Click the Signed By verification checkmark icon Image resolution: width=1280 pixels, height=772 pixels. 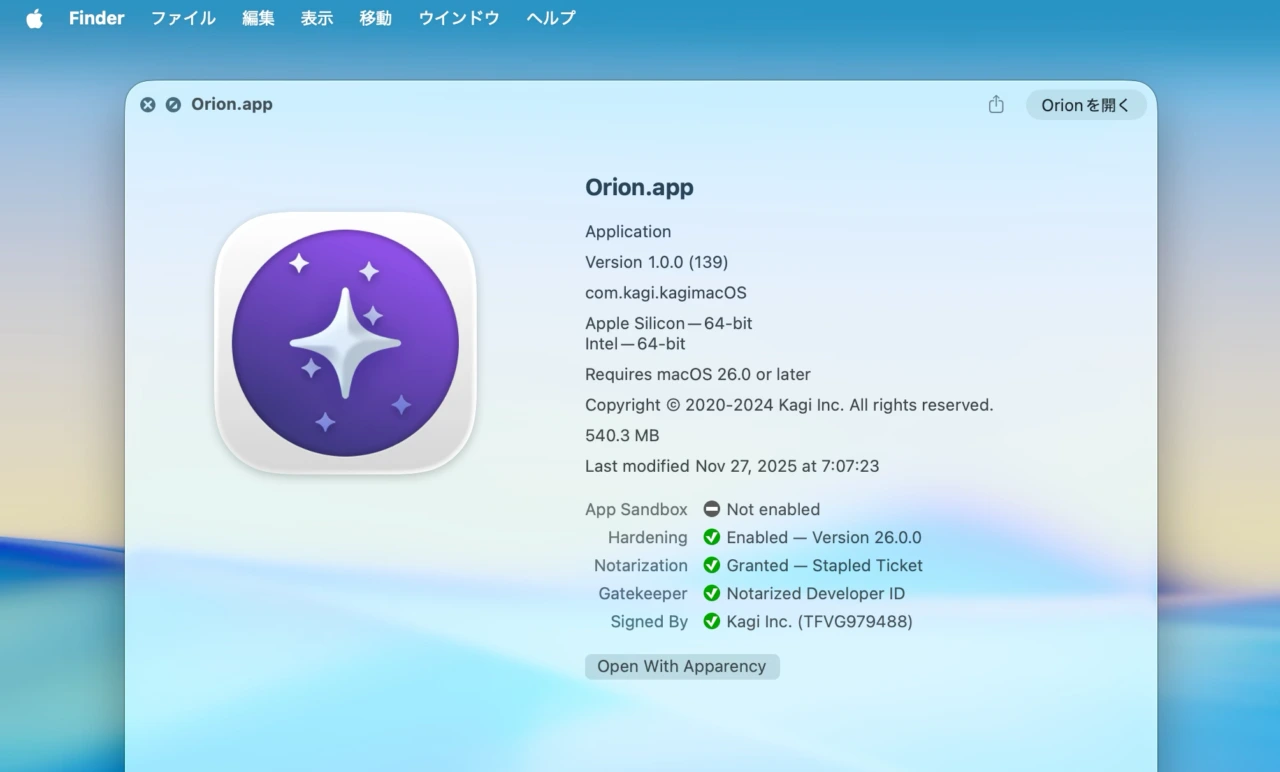pos(712,621)
